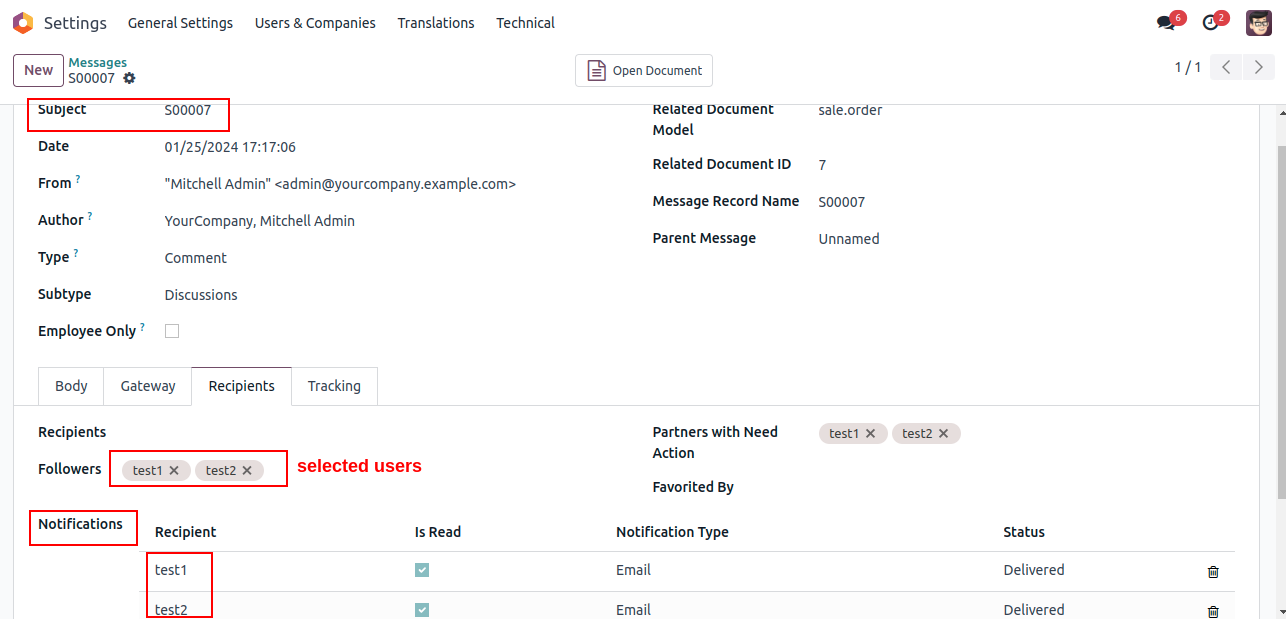Open the discuss messages chat icon
The width and height of the screenshot is (1286, 619).
tap(1166, 23)
